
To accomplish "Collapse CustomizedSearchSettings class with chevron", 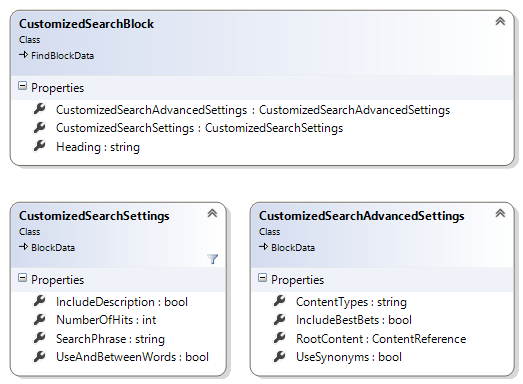I will tap(212, 213).
